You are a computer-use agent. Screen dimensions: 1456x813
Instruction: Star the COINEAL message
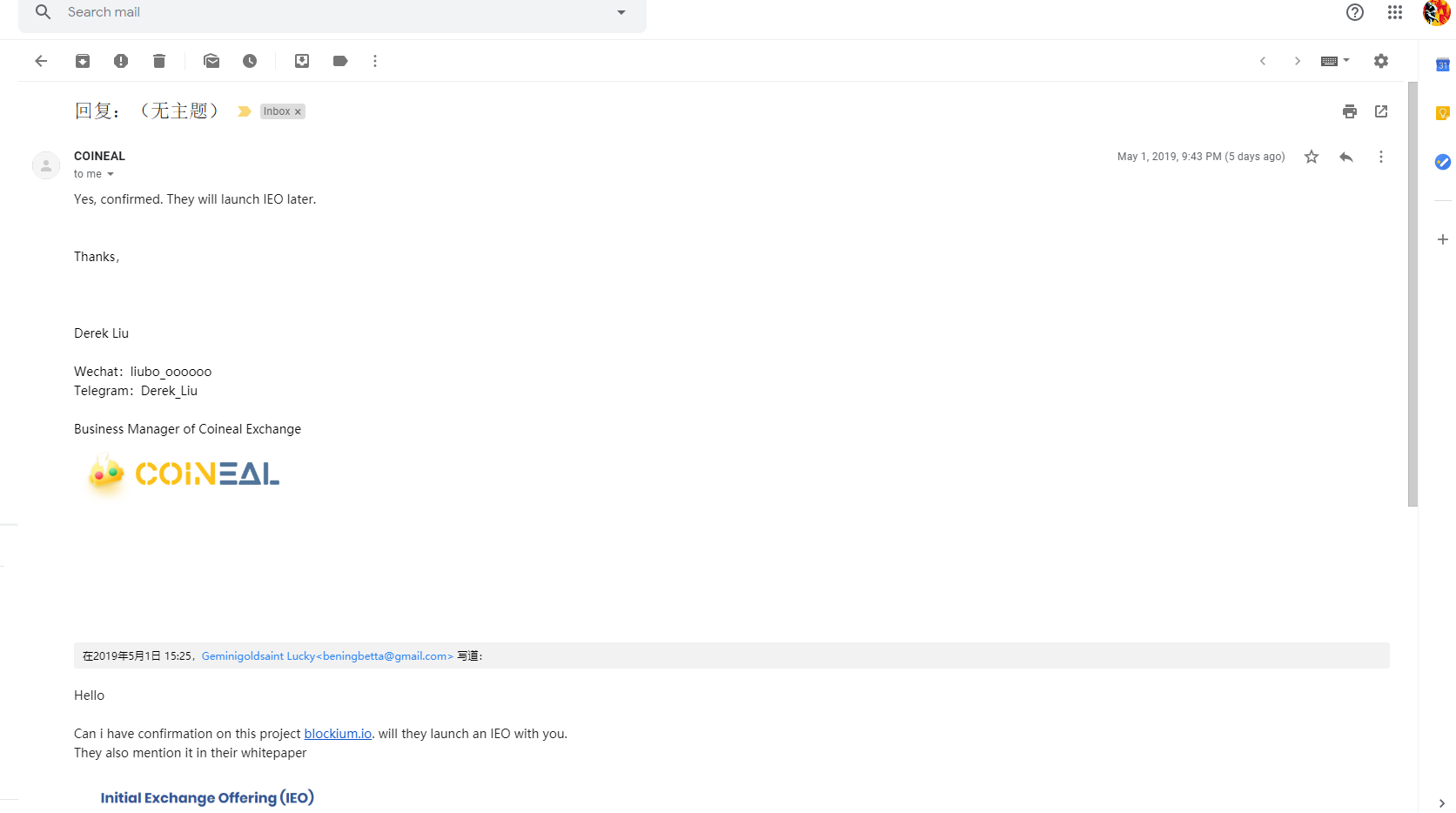[1312, 157]
